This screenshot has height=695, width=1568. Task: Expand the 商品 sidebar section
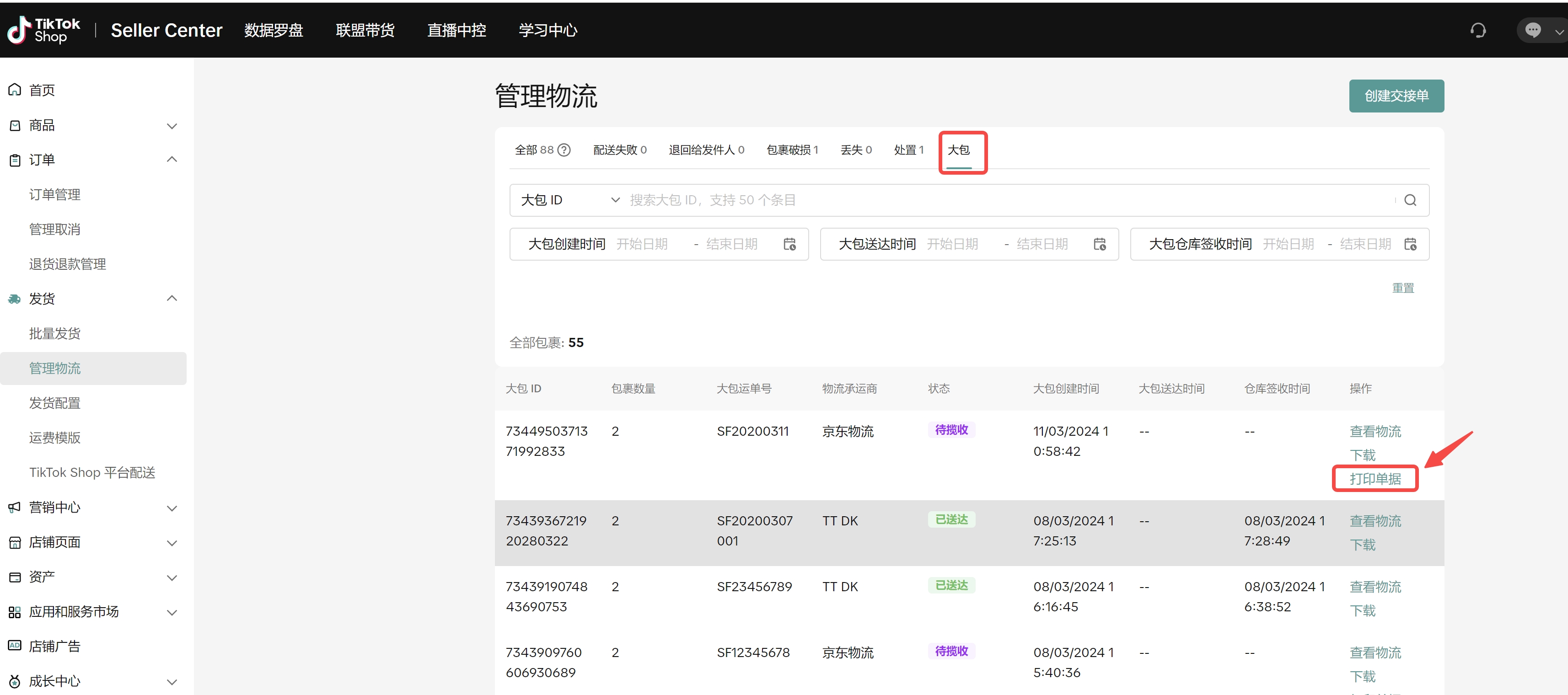click(x=172, y=125)
